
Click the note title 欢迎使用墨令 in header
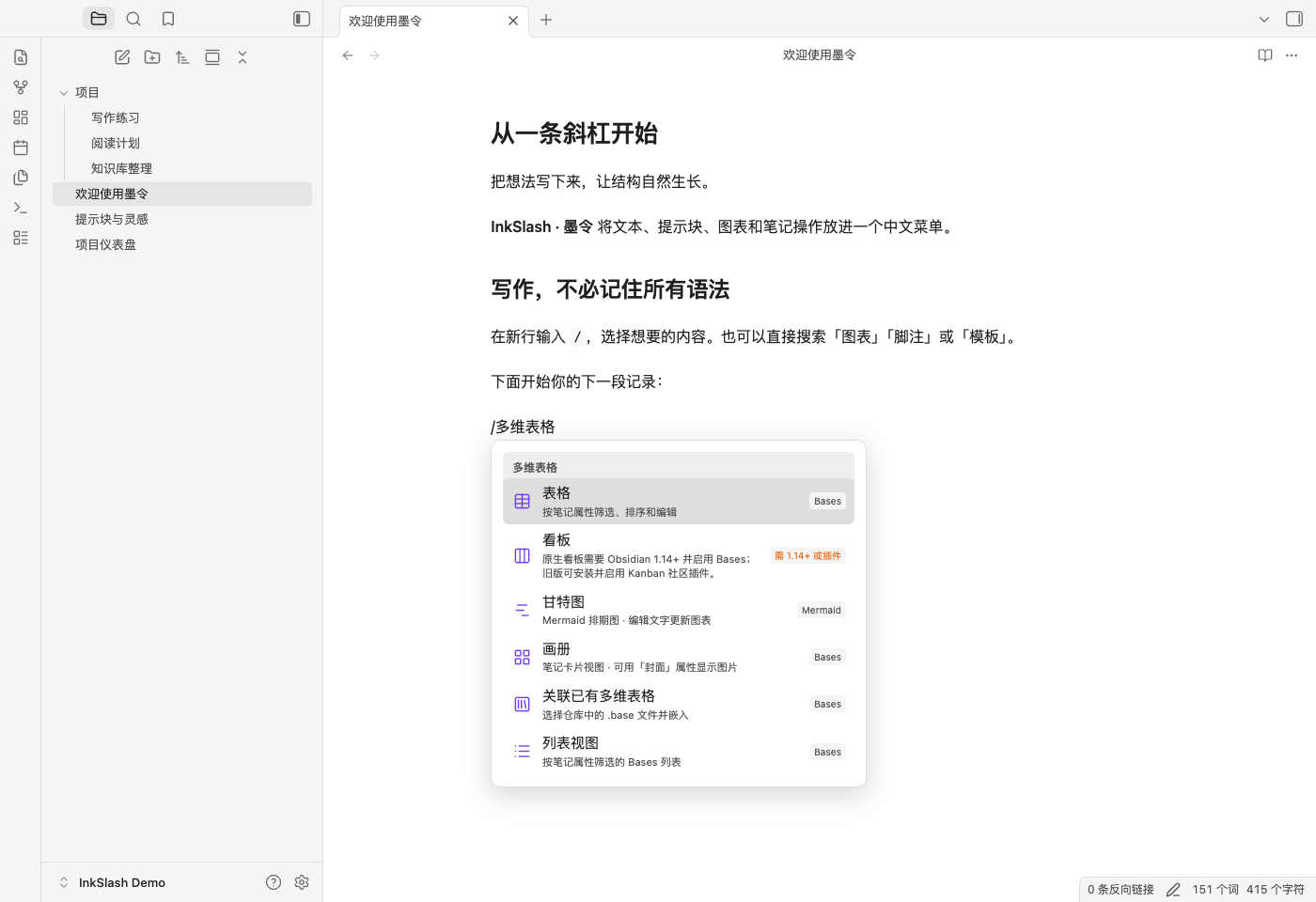click(x=820, y=55)
